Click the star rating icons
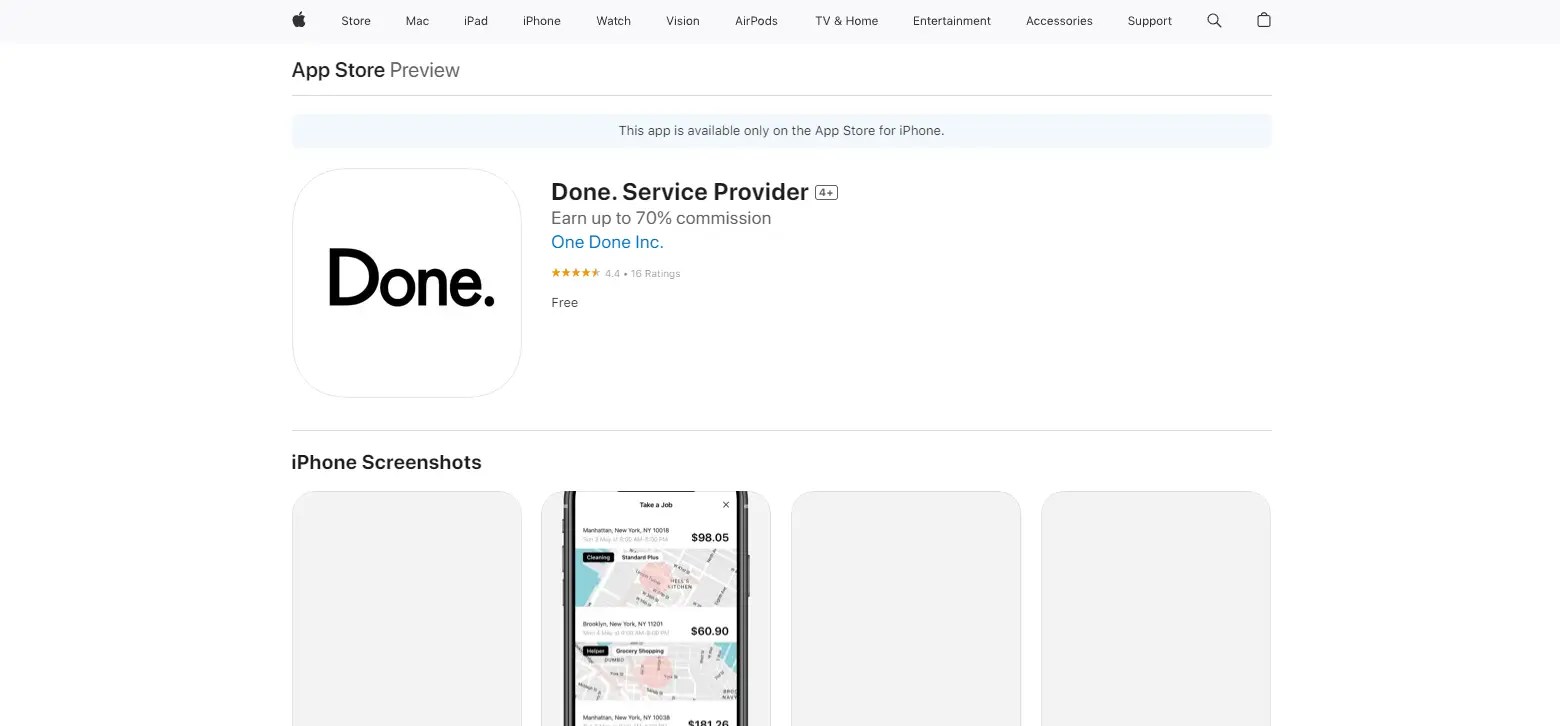 click(575, 273)
